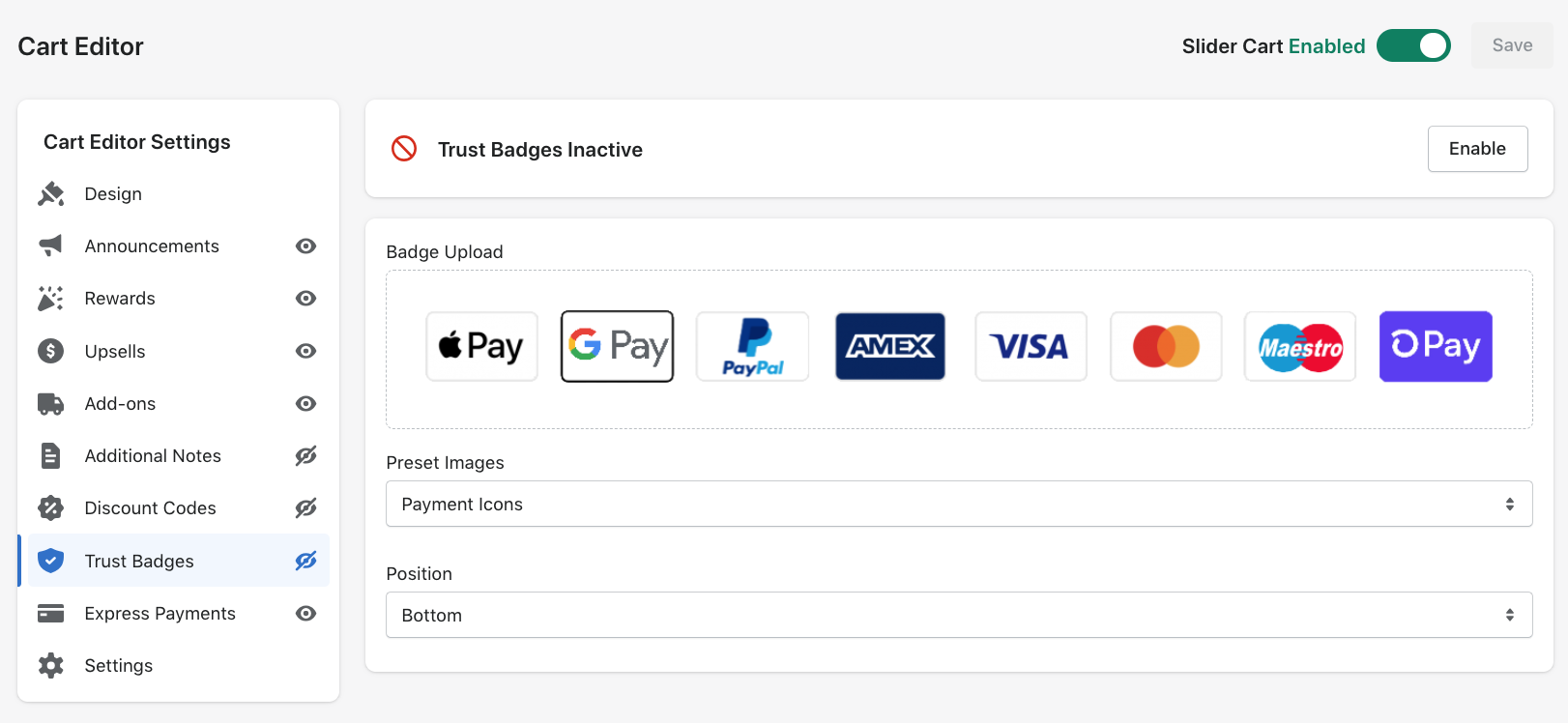Hide Announcements with its eye icon
The image size is (1568, 723).
[x=306, y=246]
